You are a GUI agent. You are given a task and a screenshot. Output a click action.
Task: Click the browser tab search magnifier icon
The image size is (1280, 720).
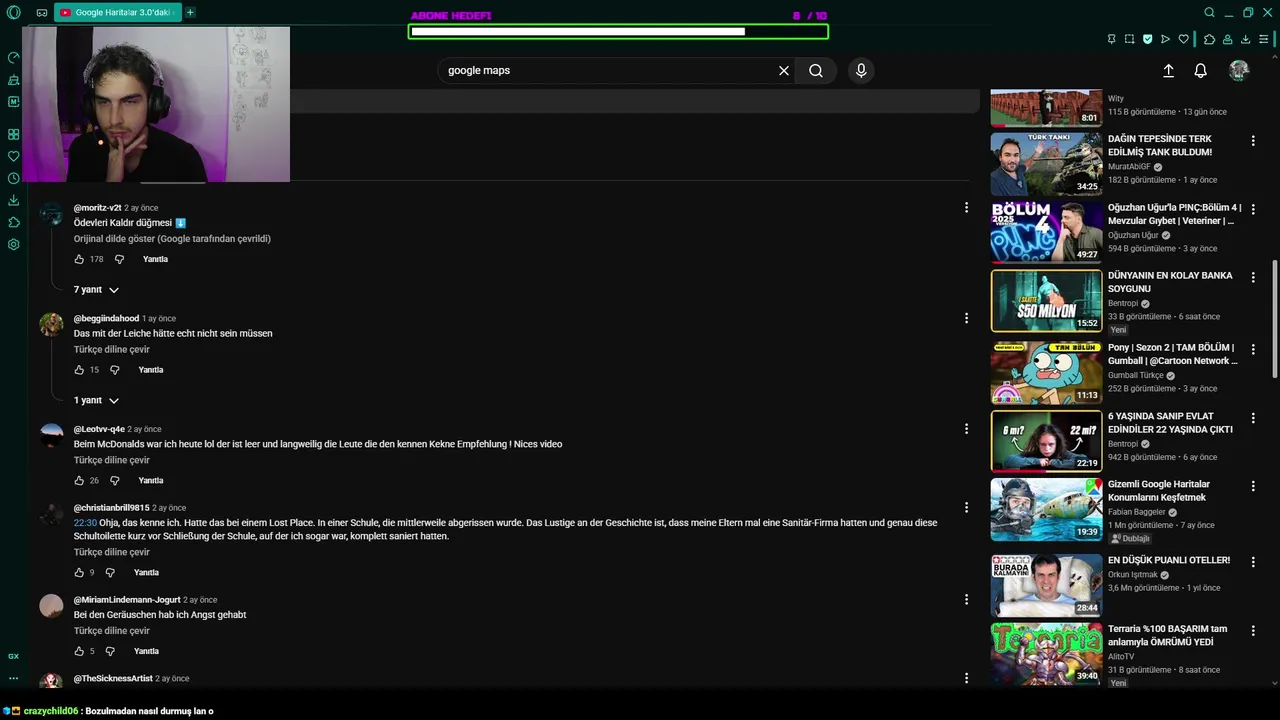(x=1209, y=13)
